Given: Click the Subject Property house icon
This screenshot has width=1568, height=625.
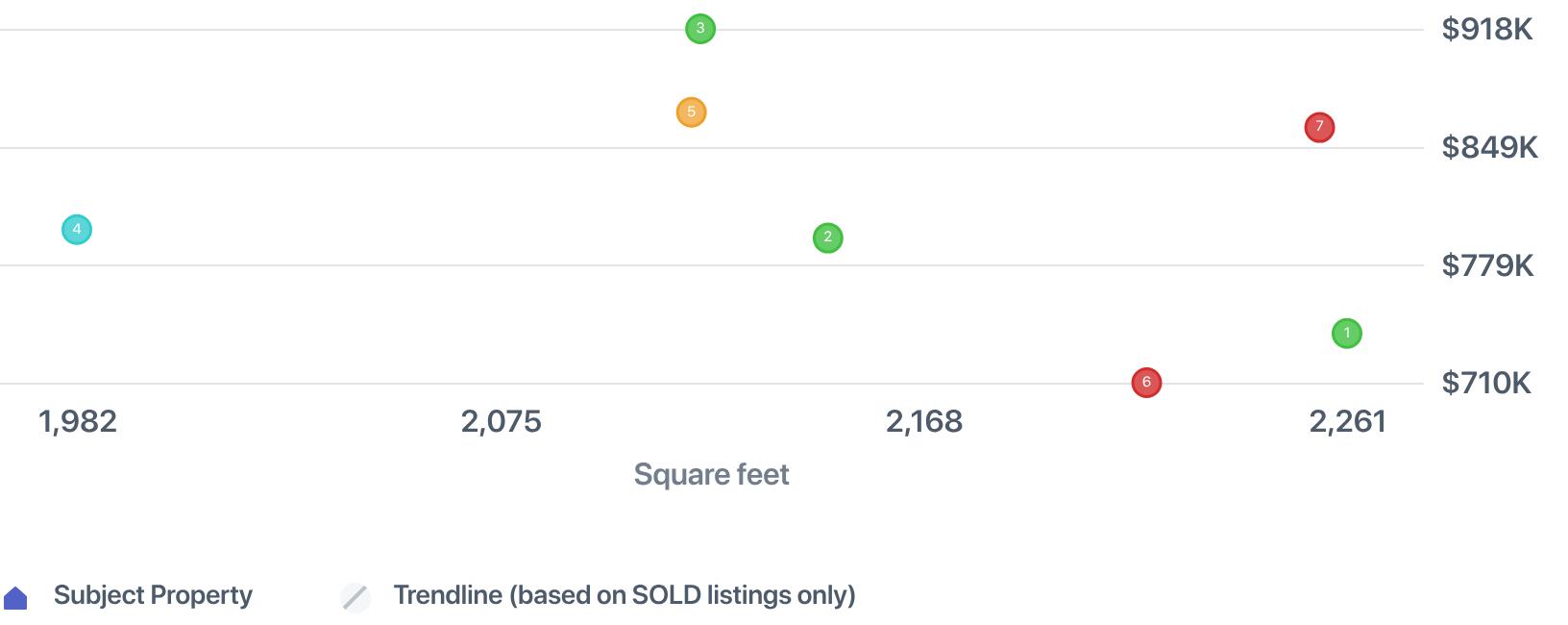Looking at the screenshot, I should tap(16, 598).
